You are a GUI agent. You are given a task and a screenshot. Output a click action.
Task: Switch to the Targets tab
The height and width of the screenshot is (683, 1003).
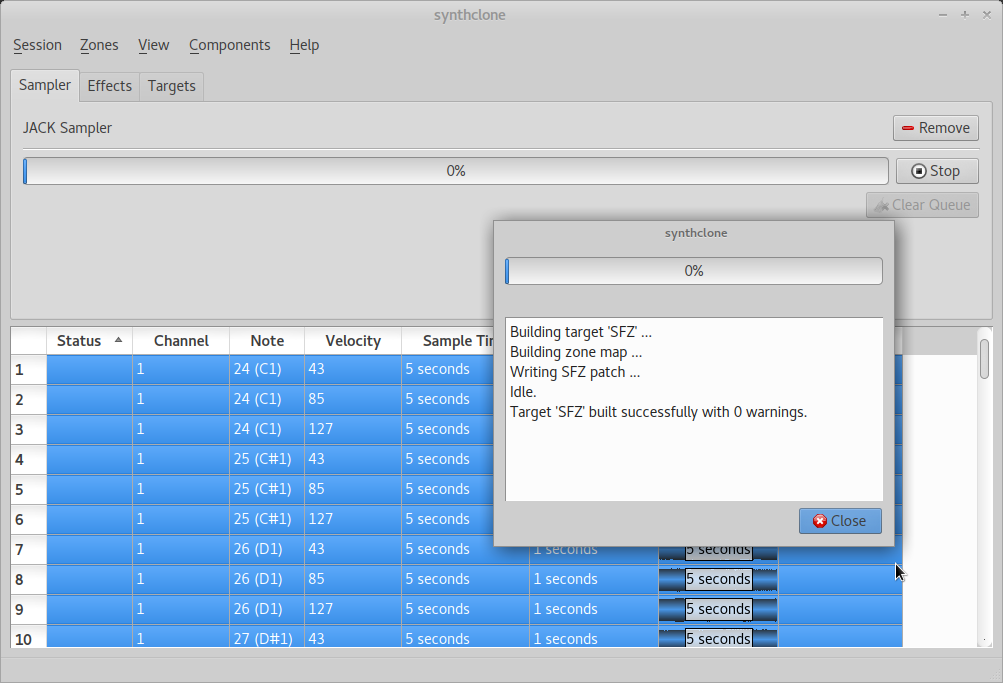pos(171,86)
